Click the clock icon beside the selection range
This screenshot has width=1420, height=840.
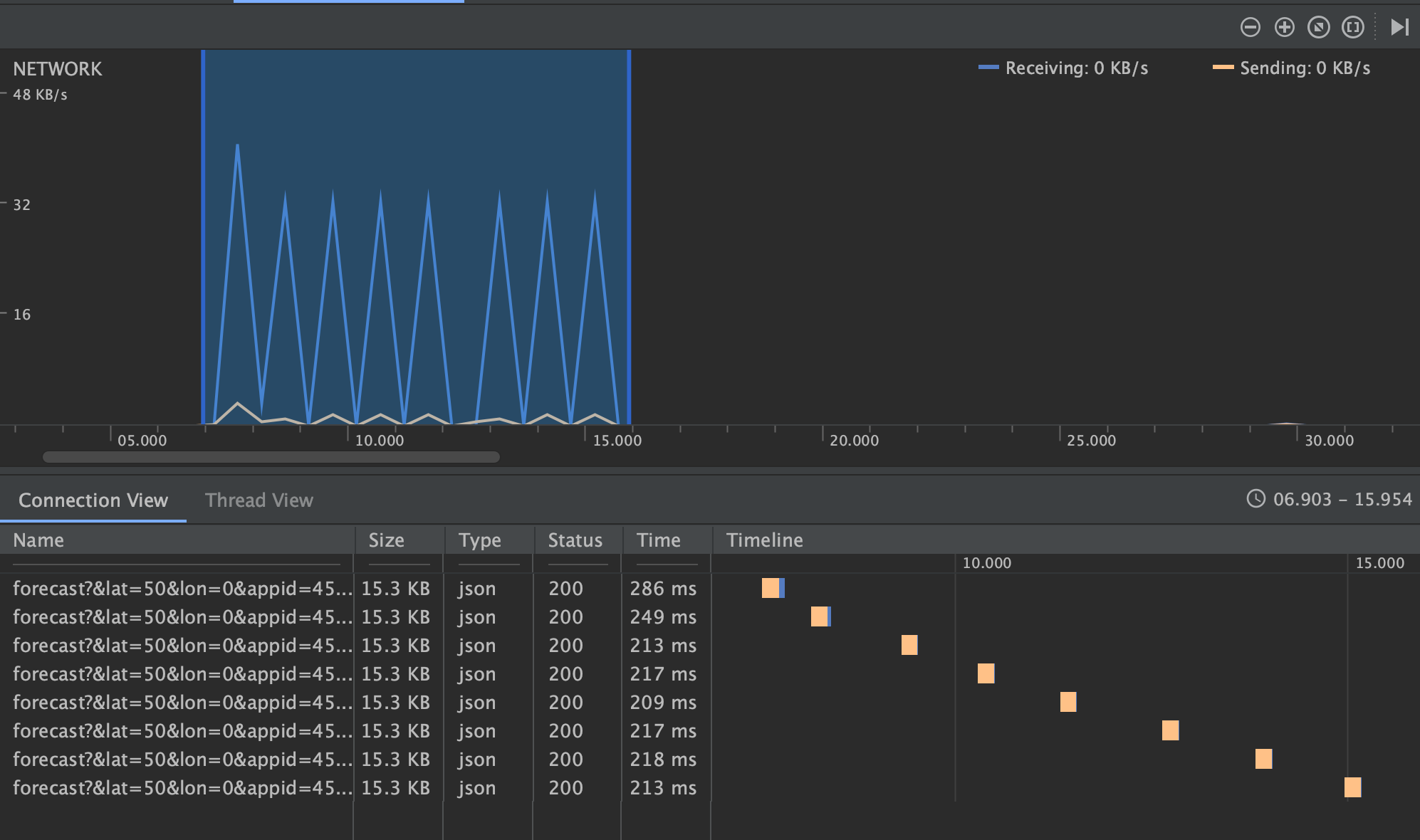1255,498
